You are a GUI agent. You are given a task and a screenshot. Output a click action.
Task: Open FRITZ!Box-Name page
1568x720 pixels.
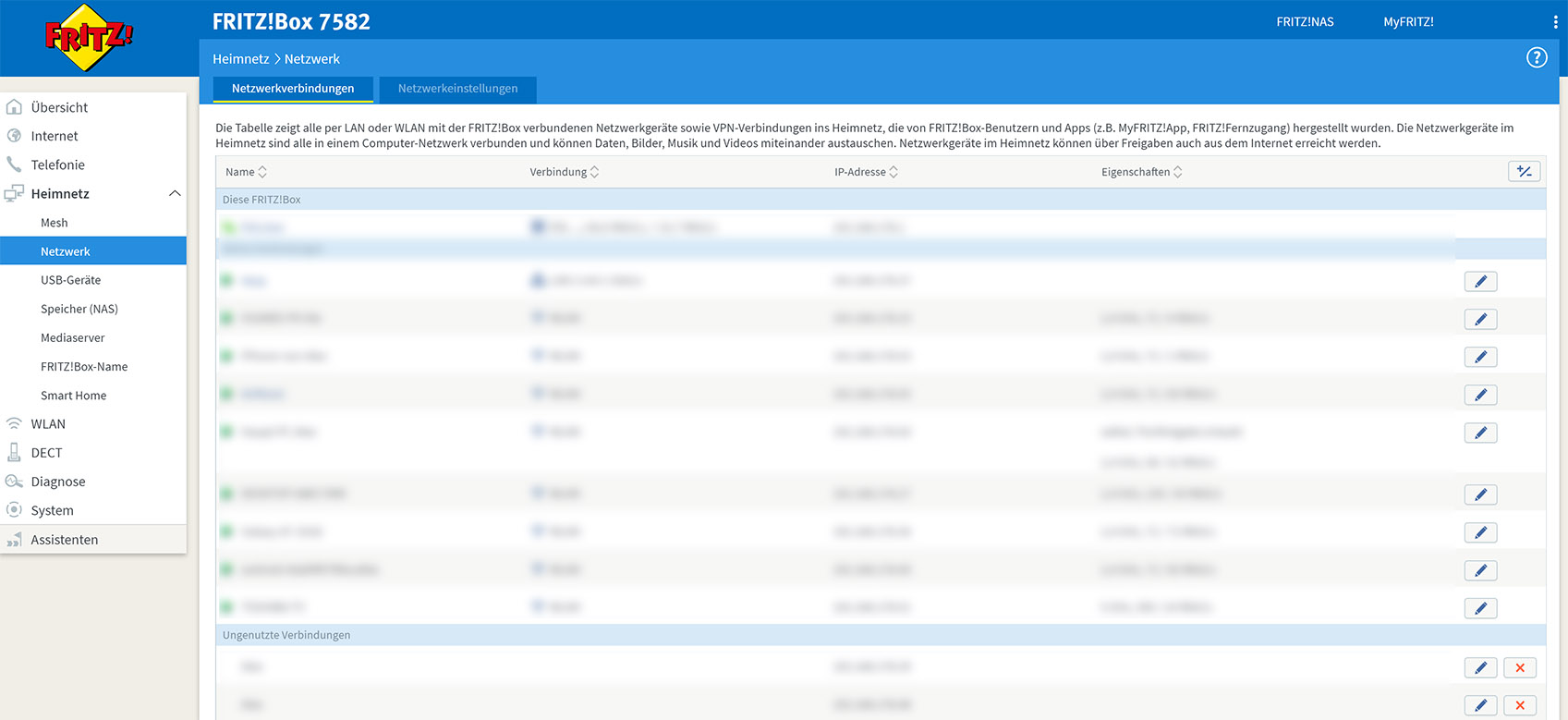(x=93, y=366)
